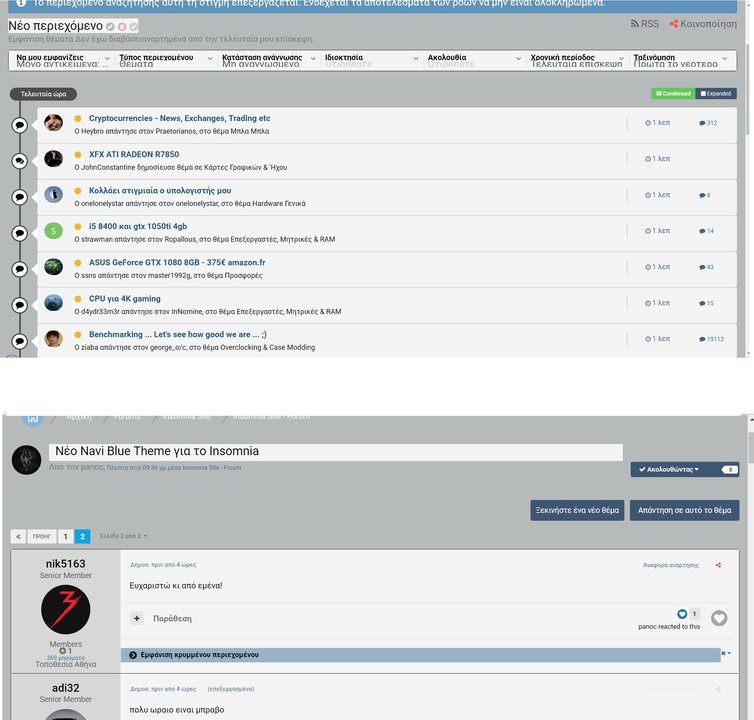Image resolution: width=754 pixels, height=720 pixels.
Task: Click the 19112 replies comment icon
Action: [702, 339]
